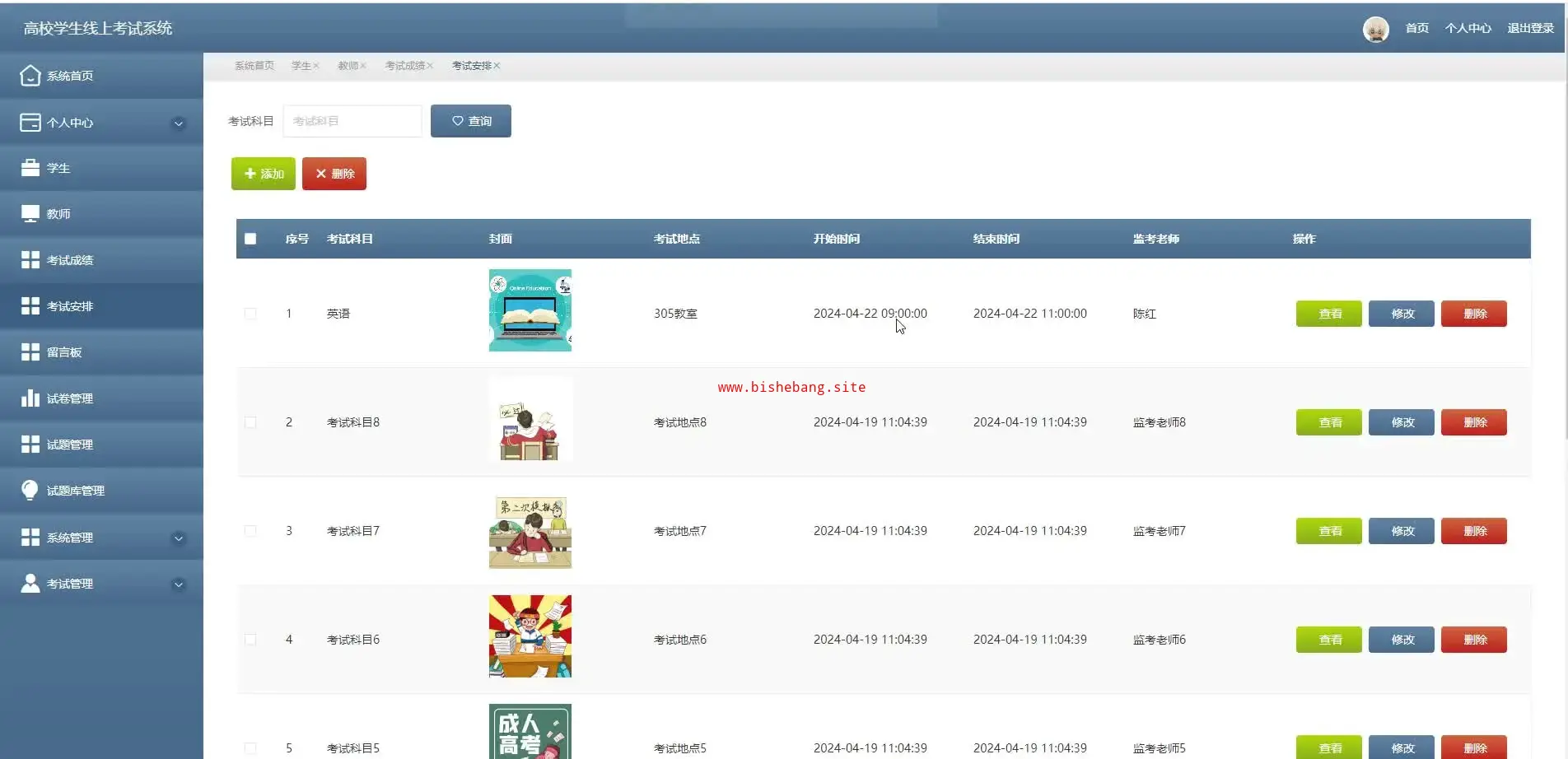Click the 高校学生线上考试系统 title
1568x759 pixels.
point(98,29)
